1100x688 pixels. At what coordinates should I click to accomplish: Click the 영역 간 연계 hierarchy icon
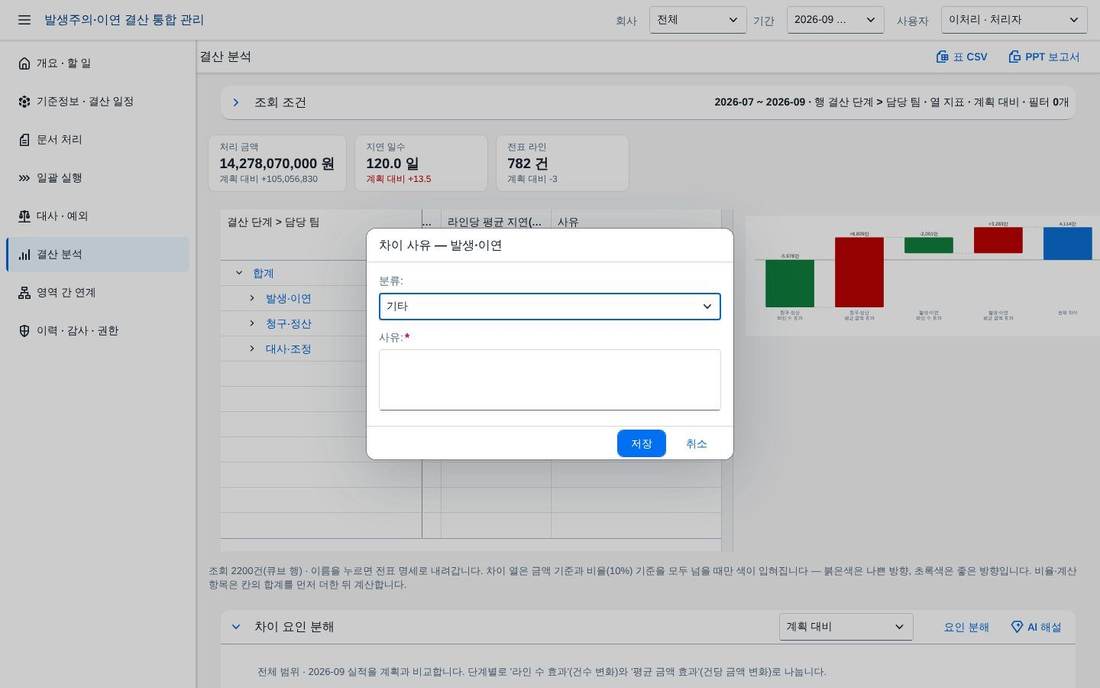[x=25, y=292]
